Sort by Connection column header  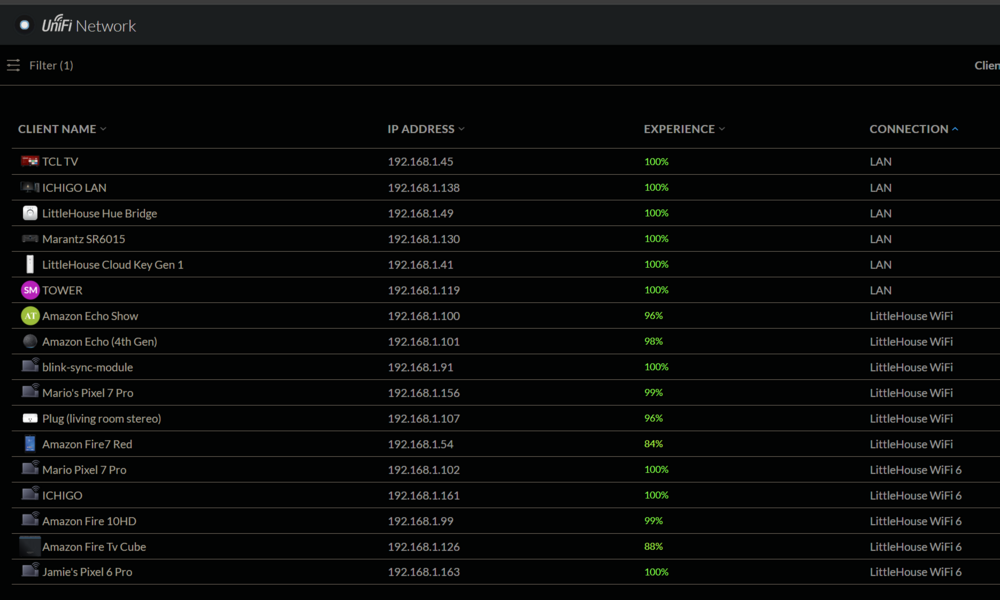click(x=914, y=129)
